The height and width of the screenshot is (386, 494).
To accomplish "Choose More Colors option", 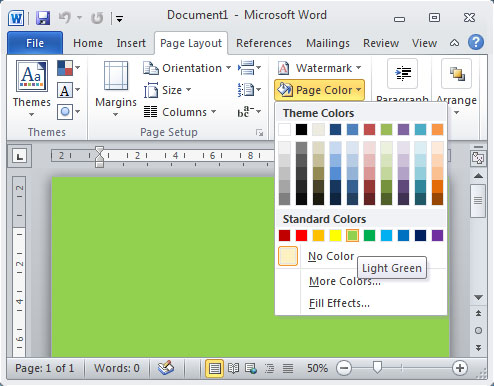I will pos(345,281).
